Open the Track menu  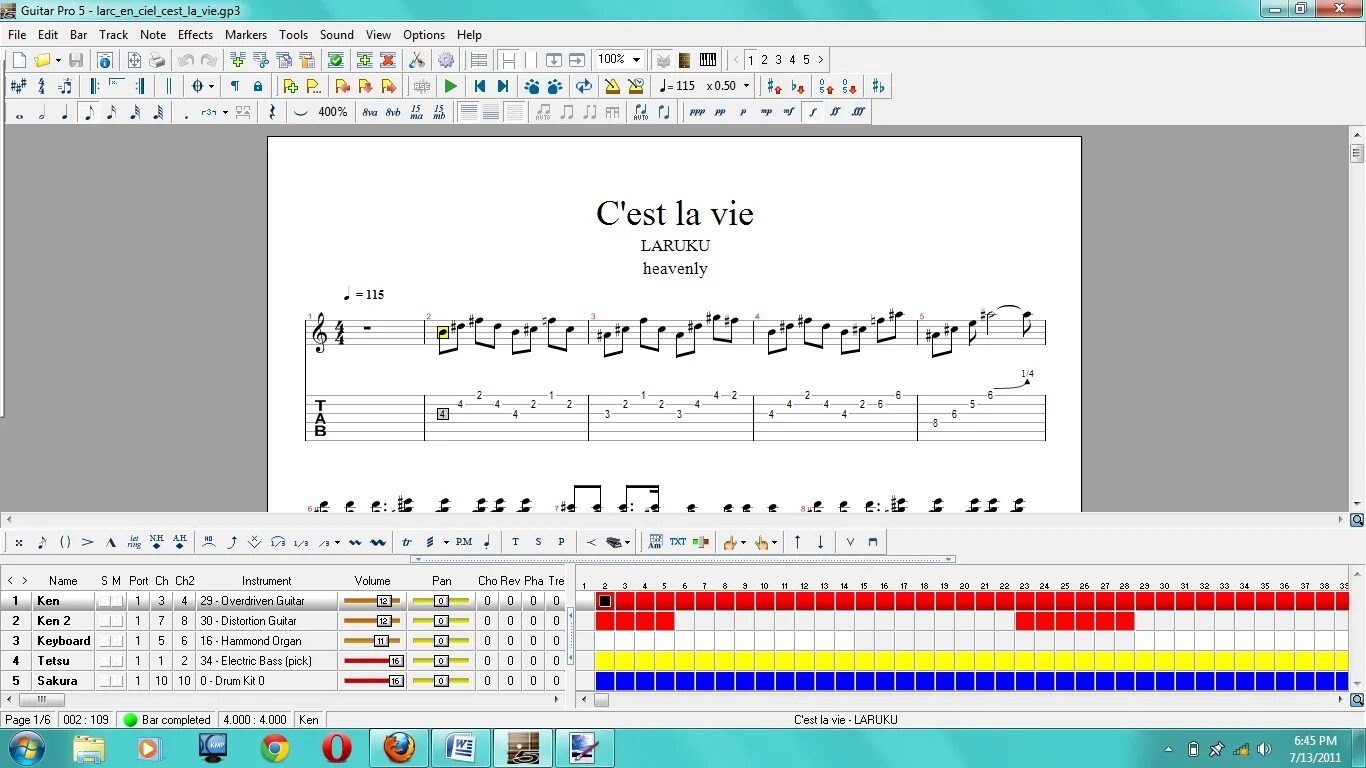coord(113,35)
